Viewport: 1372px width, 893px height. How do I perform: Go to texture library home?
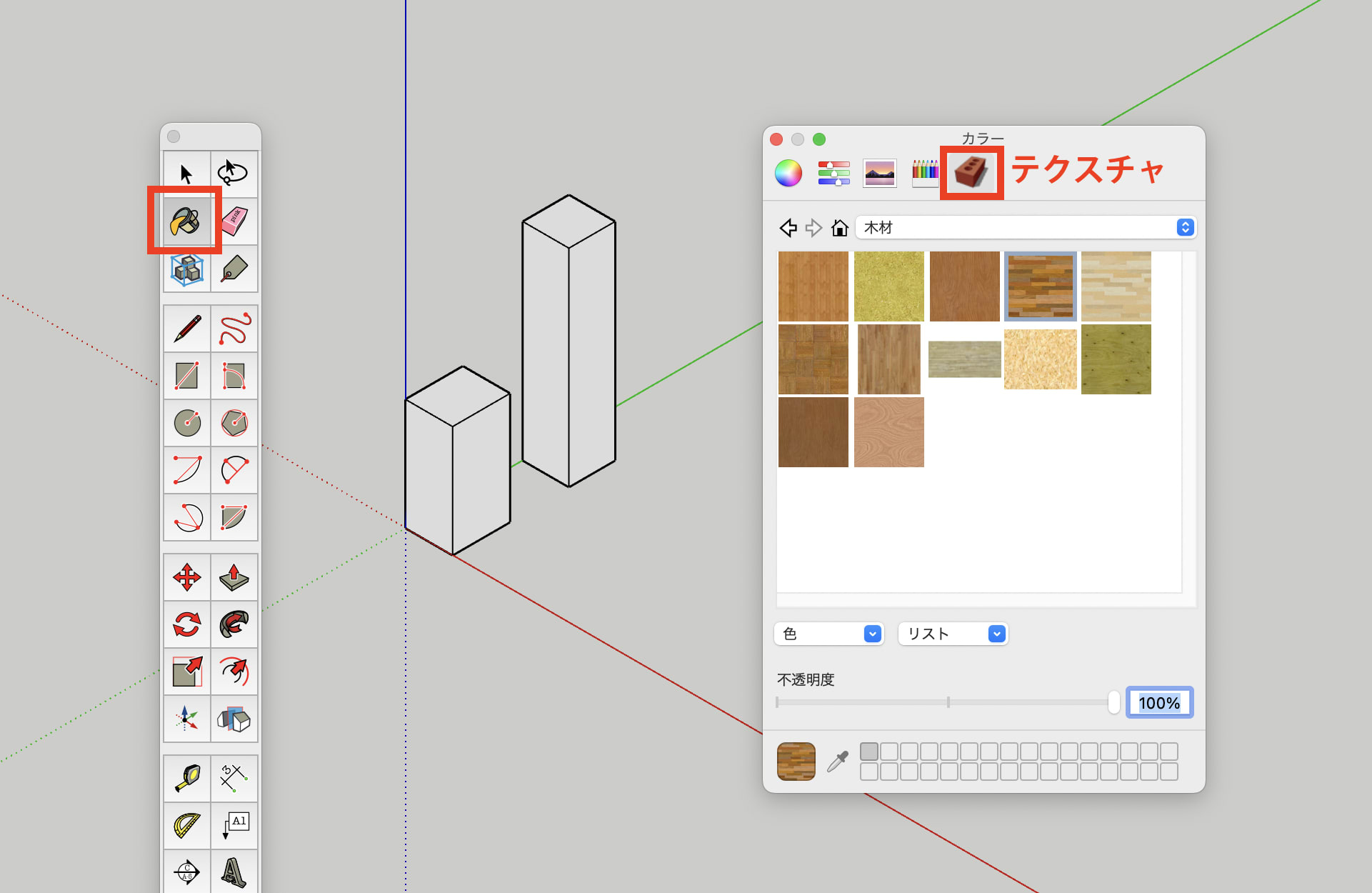[840, 228]
